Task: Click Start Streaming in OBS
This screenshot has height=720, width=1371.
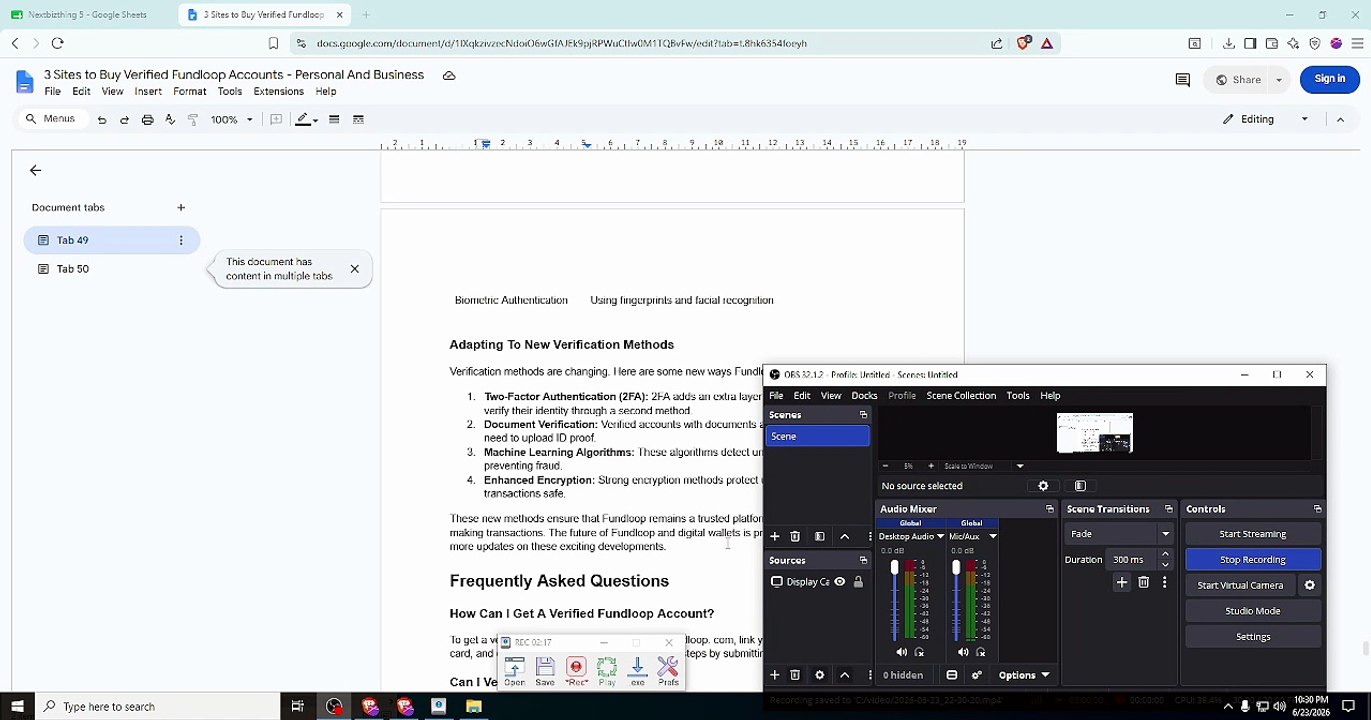Action: 1253,534
